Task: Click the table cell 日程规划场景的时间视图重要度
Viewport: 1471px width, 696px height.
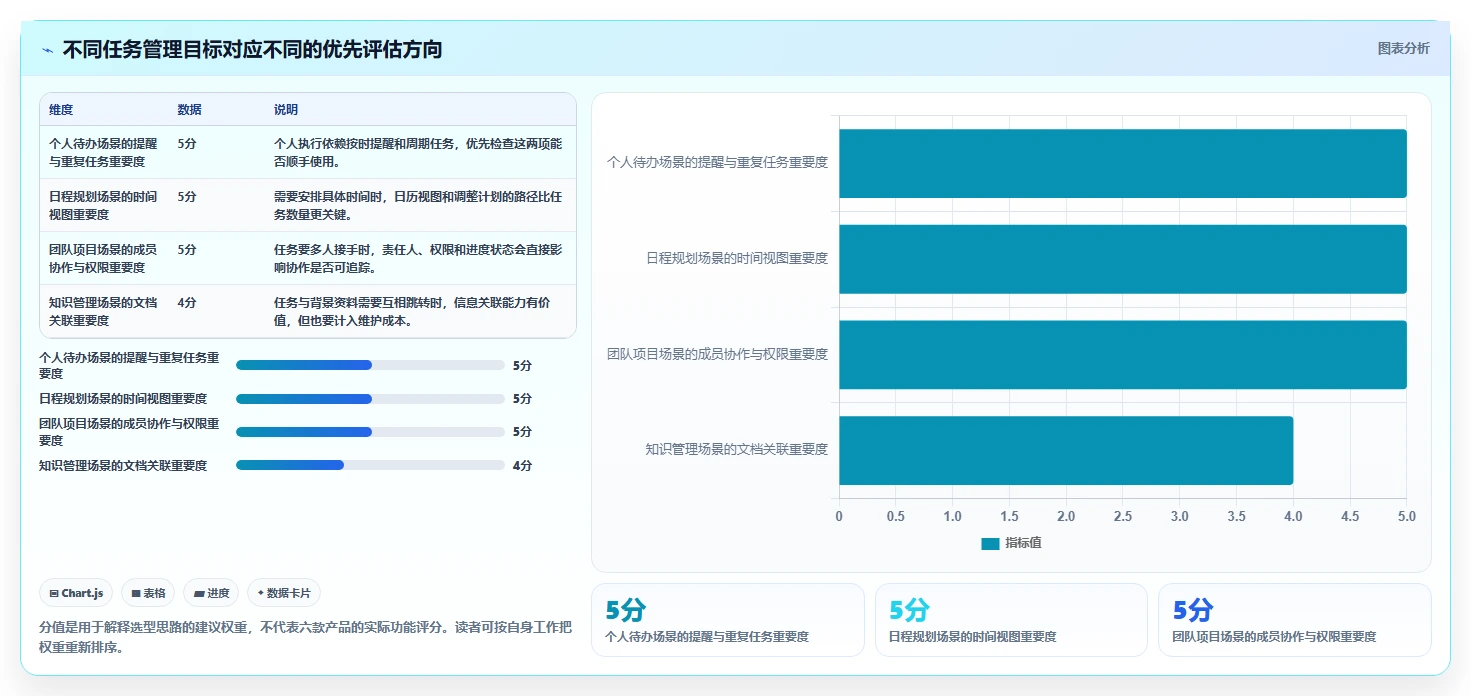Action: coord(103,205)
